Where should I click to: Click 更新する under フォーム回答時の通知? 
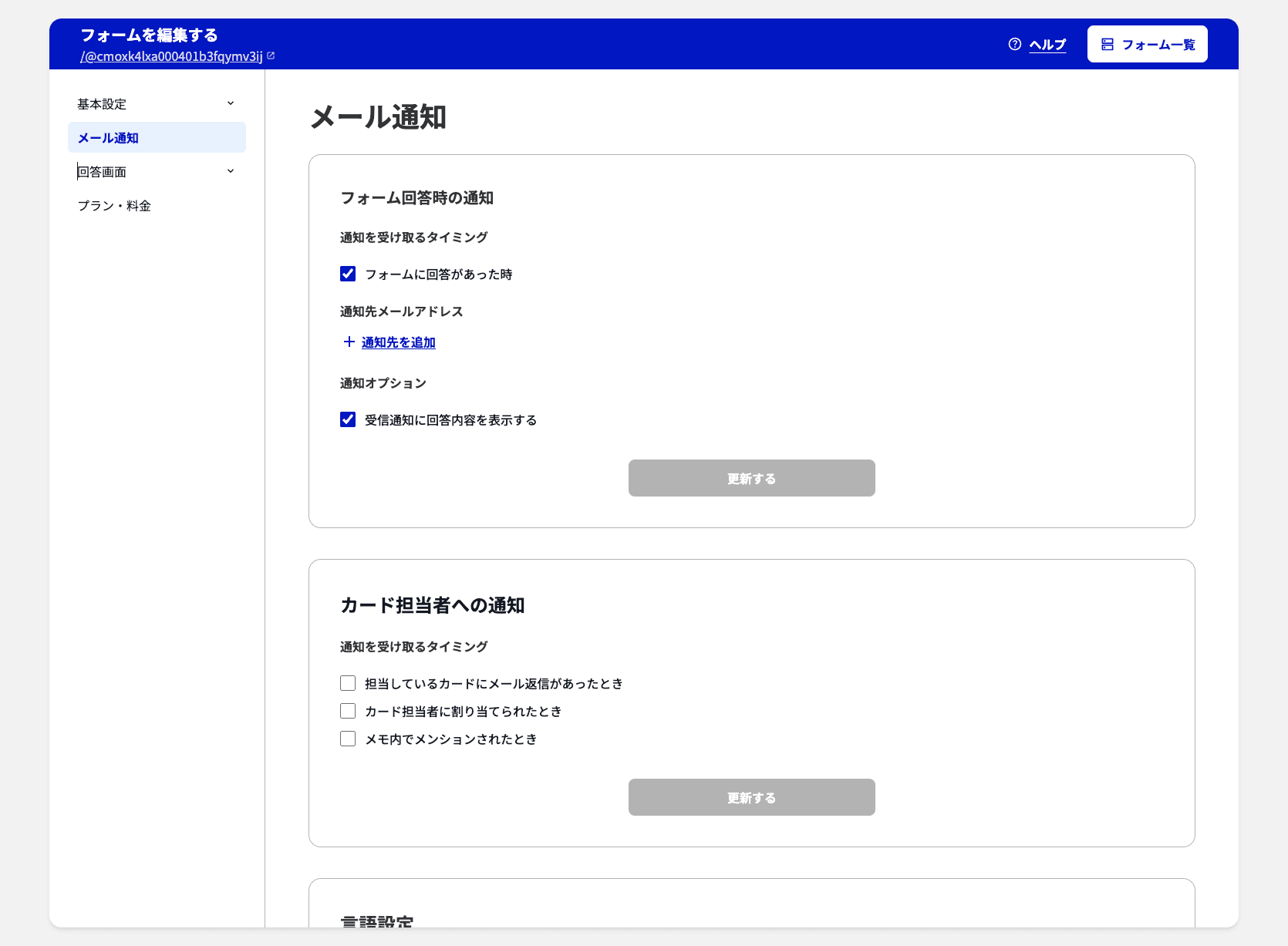pos(752,478)
